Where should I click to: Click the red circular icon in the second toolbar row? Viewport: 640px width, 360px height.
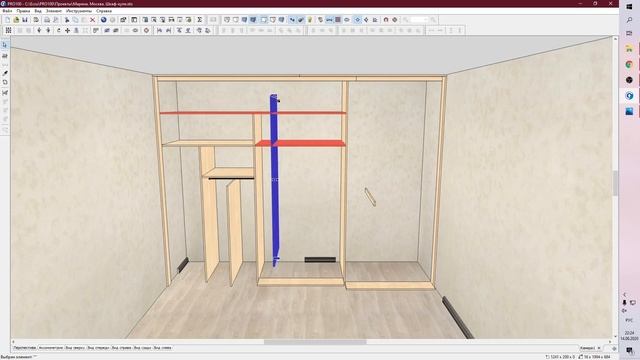click(146, 30)
